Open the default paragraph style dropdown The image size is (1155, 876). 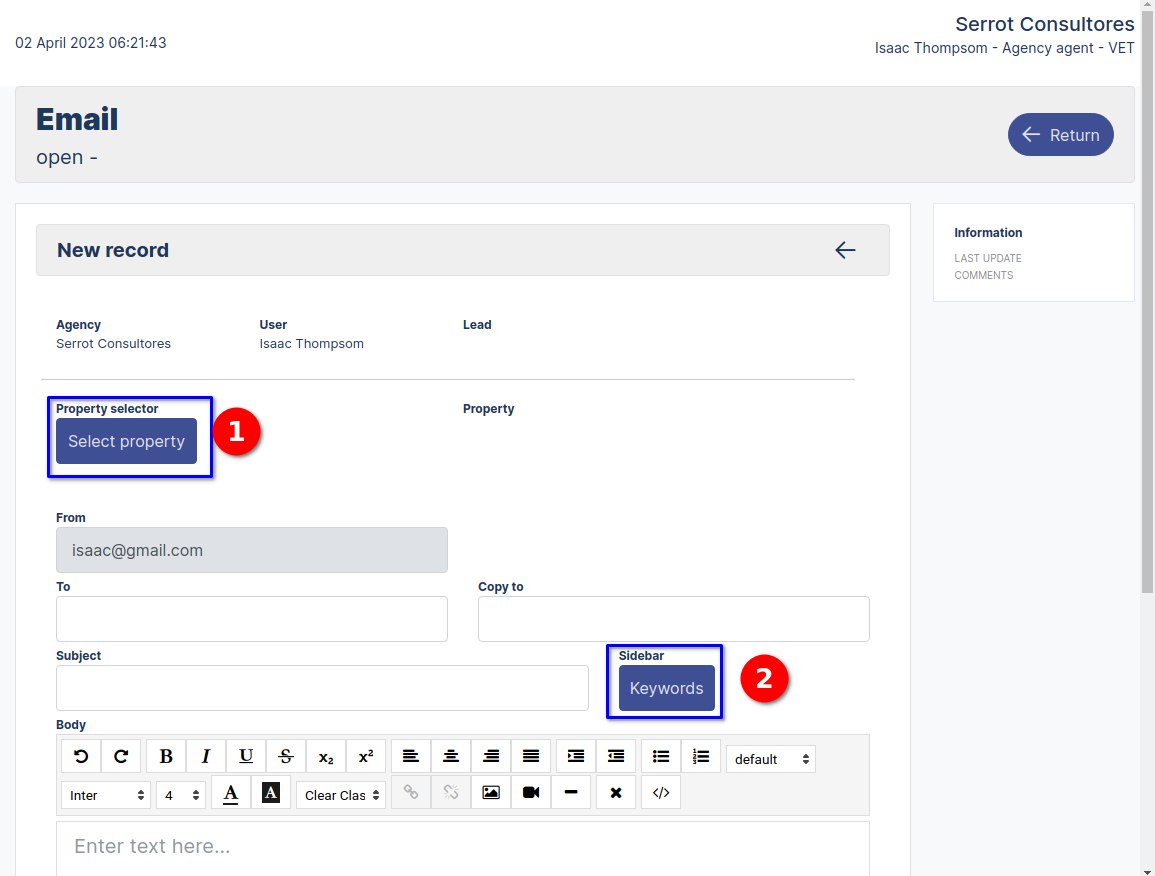(x=771, y=758)
